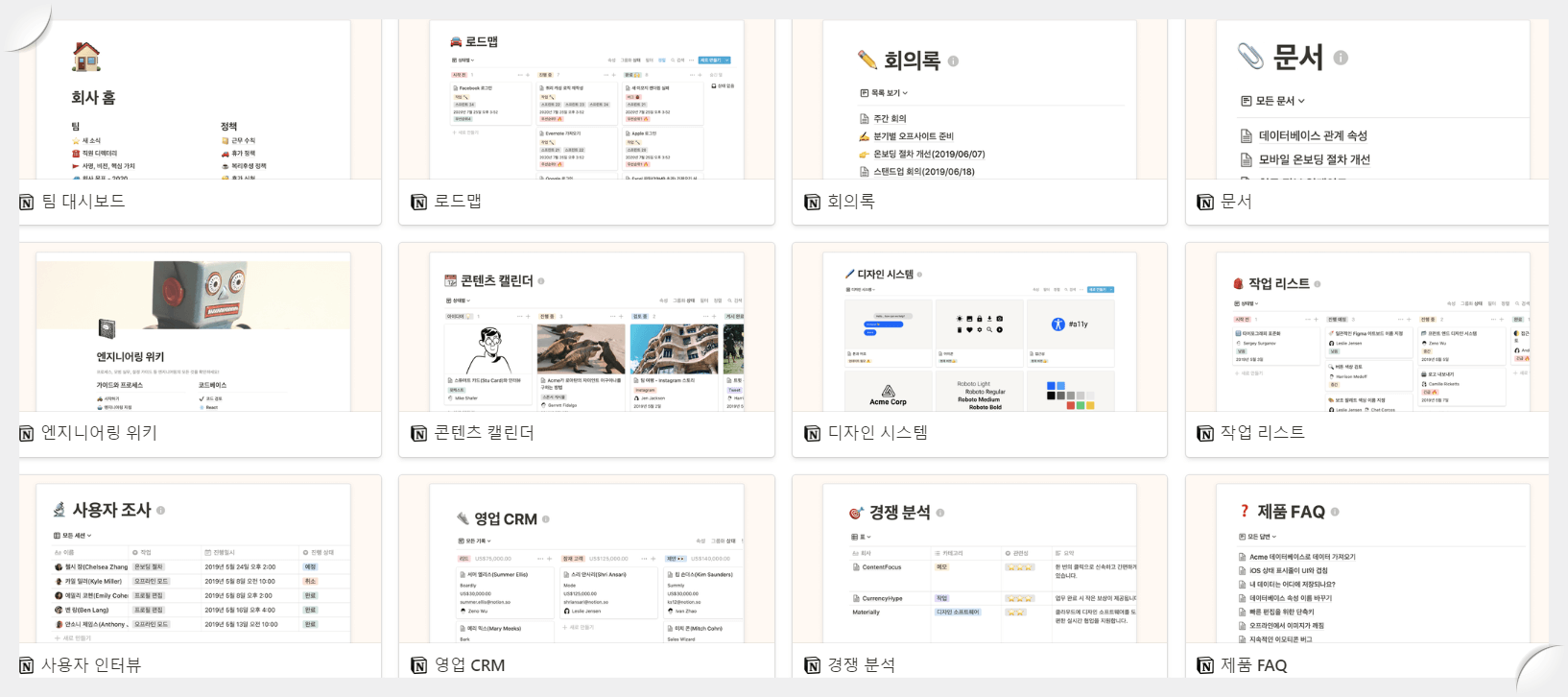Click the Notion icon beside 사용자 인터뷰 caption
The height and width of the screenshot is (697, 1568).
tap(26, 666)
